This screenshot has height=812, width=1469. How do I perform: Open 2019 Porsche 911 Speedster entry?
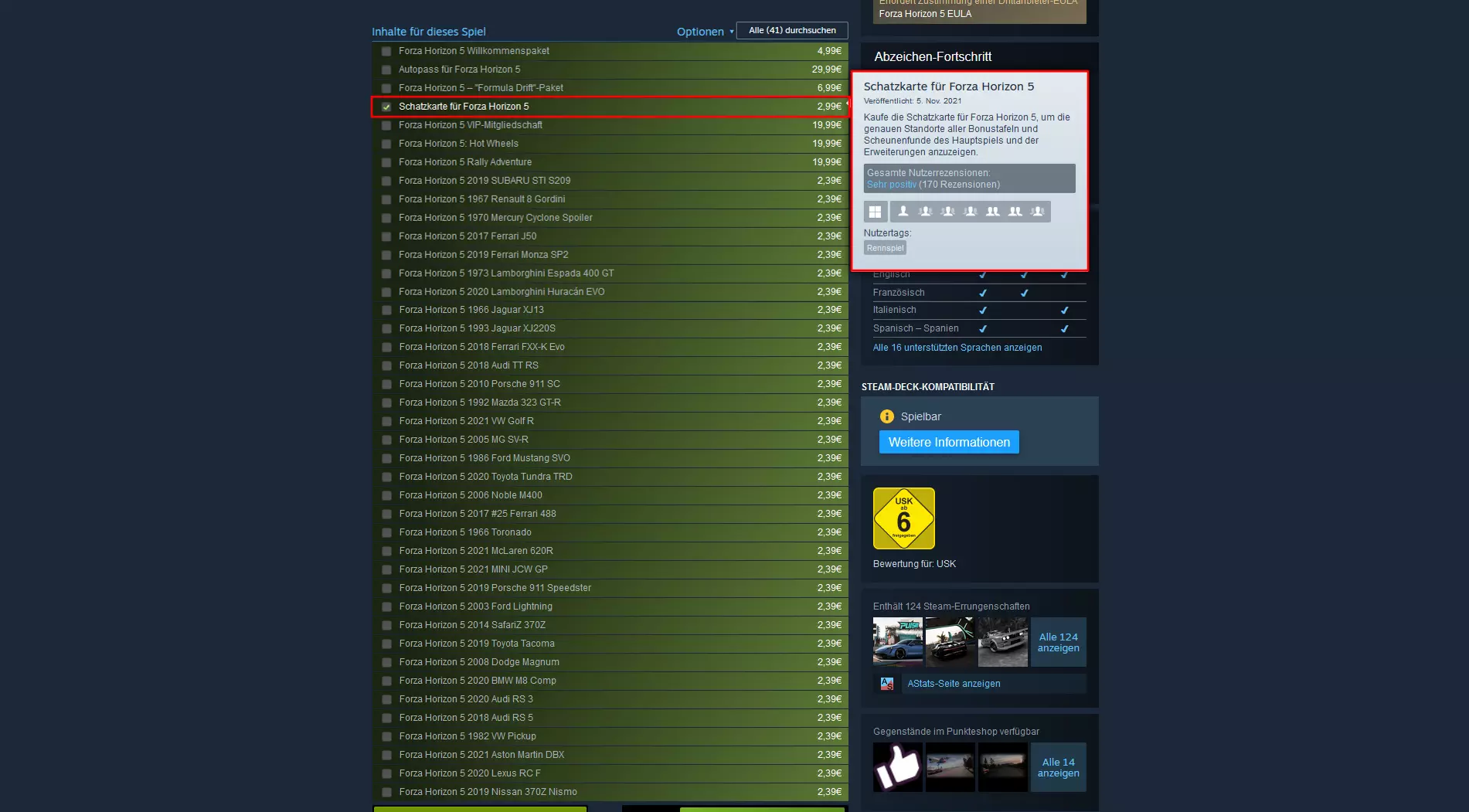click(x=610, y=588)
